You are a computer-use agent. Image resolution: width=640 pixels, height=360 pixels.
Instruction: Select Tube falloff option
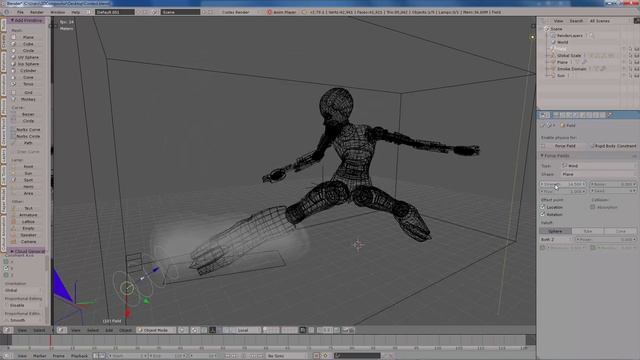point(588,231)
